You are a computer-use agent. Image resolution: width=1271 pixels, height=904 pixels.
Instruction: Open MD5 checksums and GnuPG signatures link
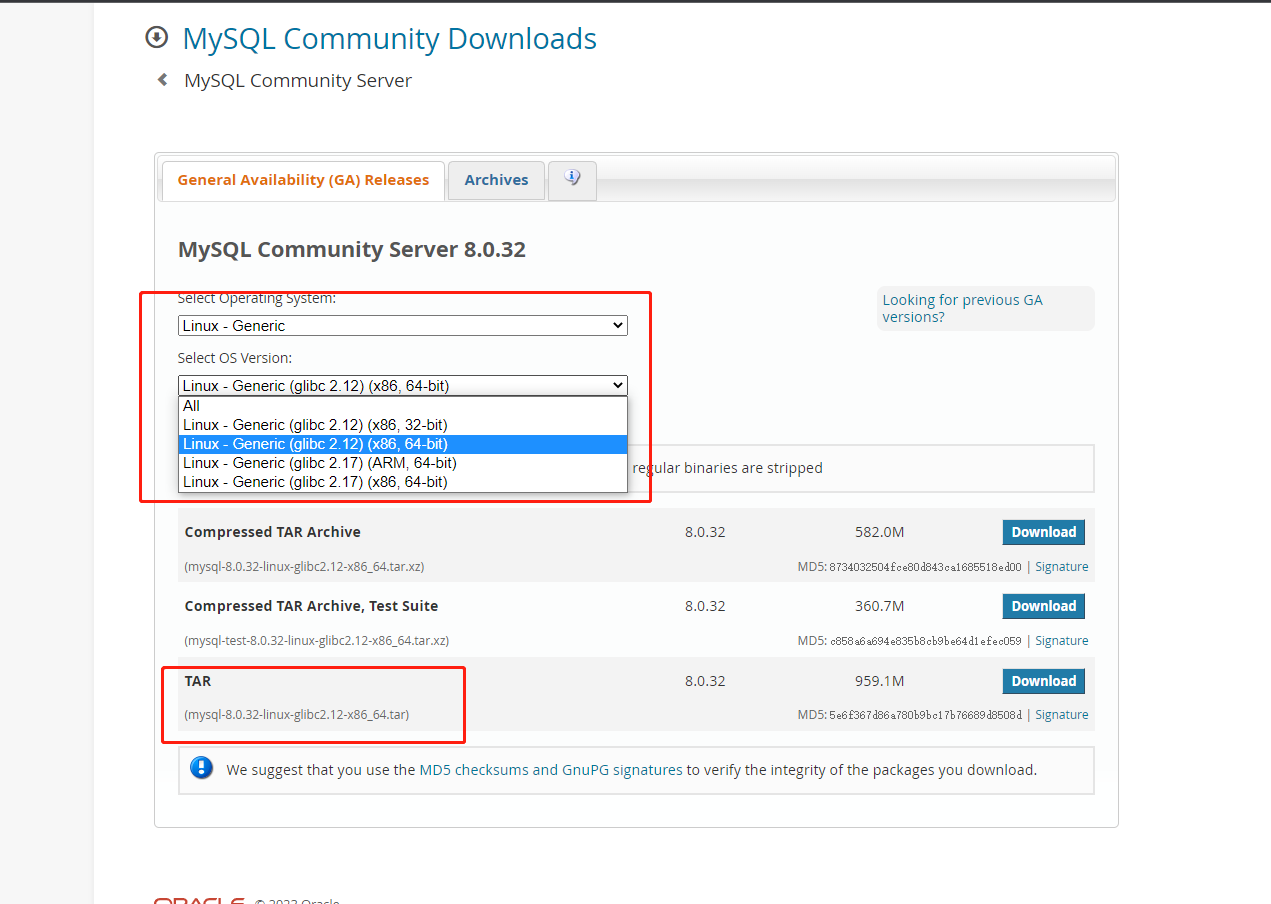click(x=551, y=770)
